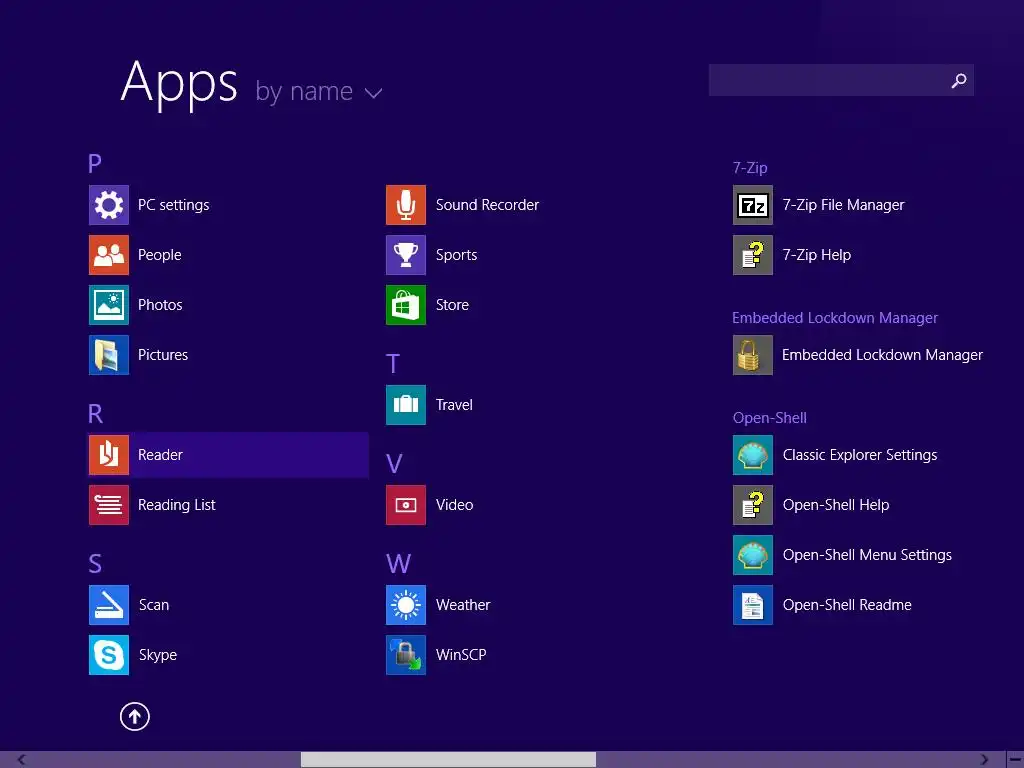1024x768 pixels.
Task: Launch the Scan app icon
Action: coord(108,605)
